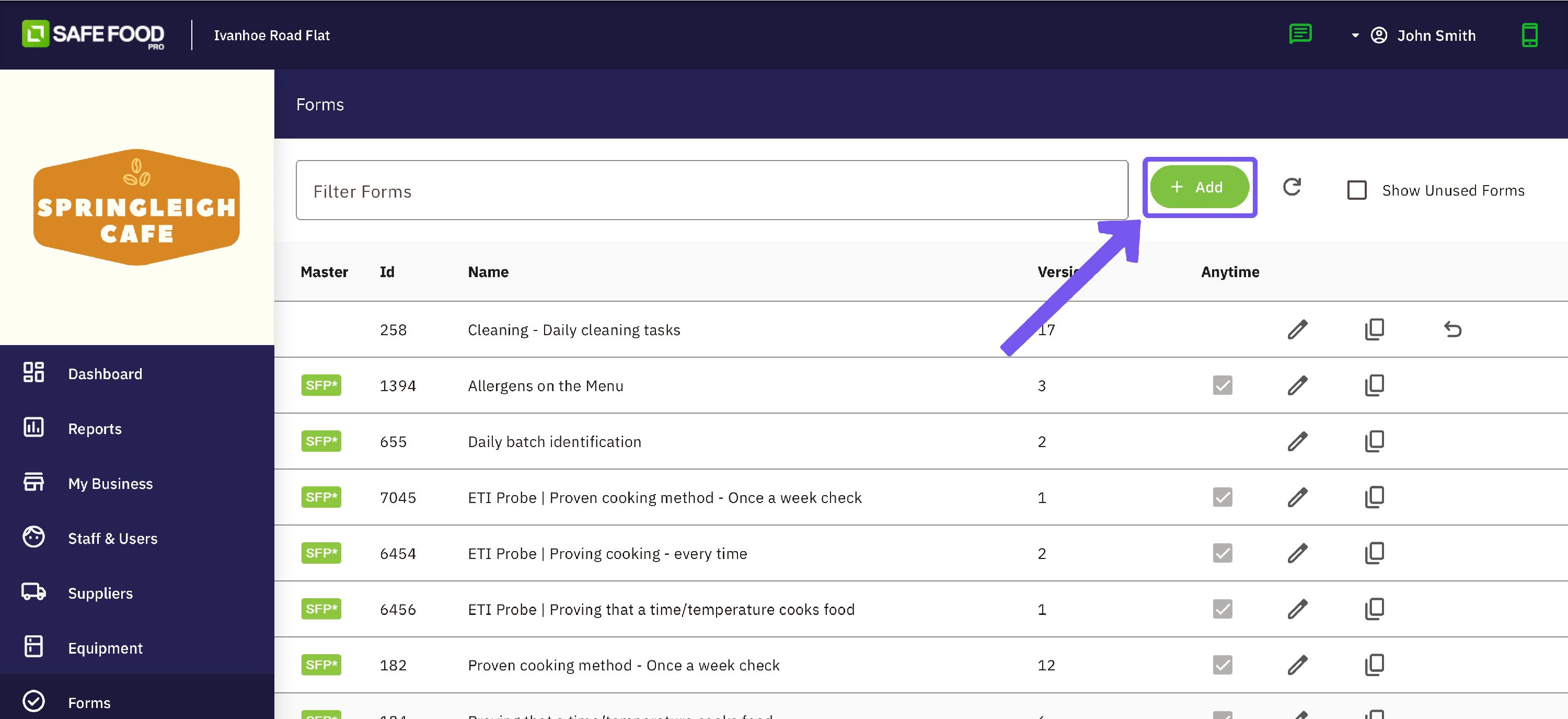The height and width of the screenshot is (719, 1568).
Task: Click the Ivanhoe Road Flat site link
Action: (271, 36)
